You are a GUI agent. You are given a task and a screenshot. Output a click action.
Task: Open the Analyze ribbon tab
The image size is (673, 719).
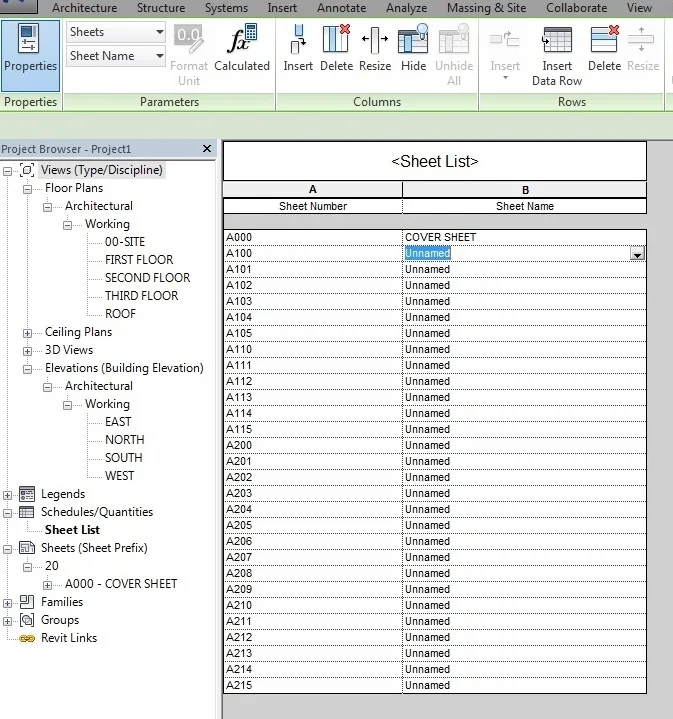click(x=406, y=8)
